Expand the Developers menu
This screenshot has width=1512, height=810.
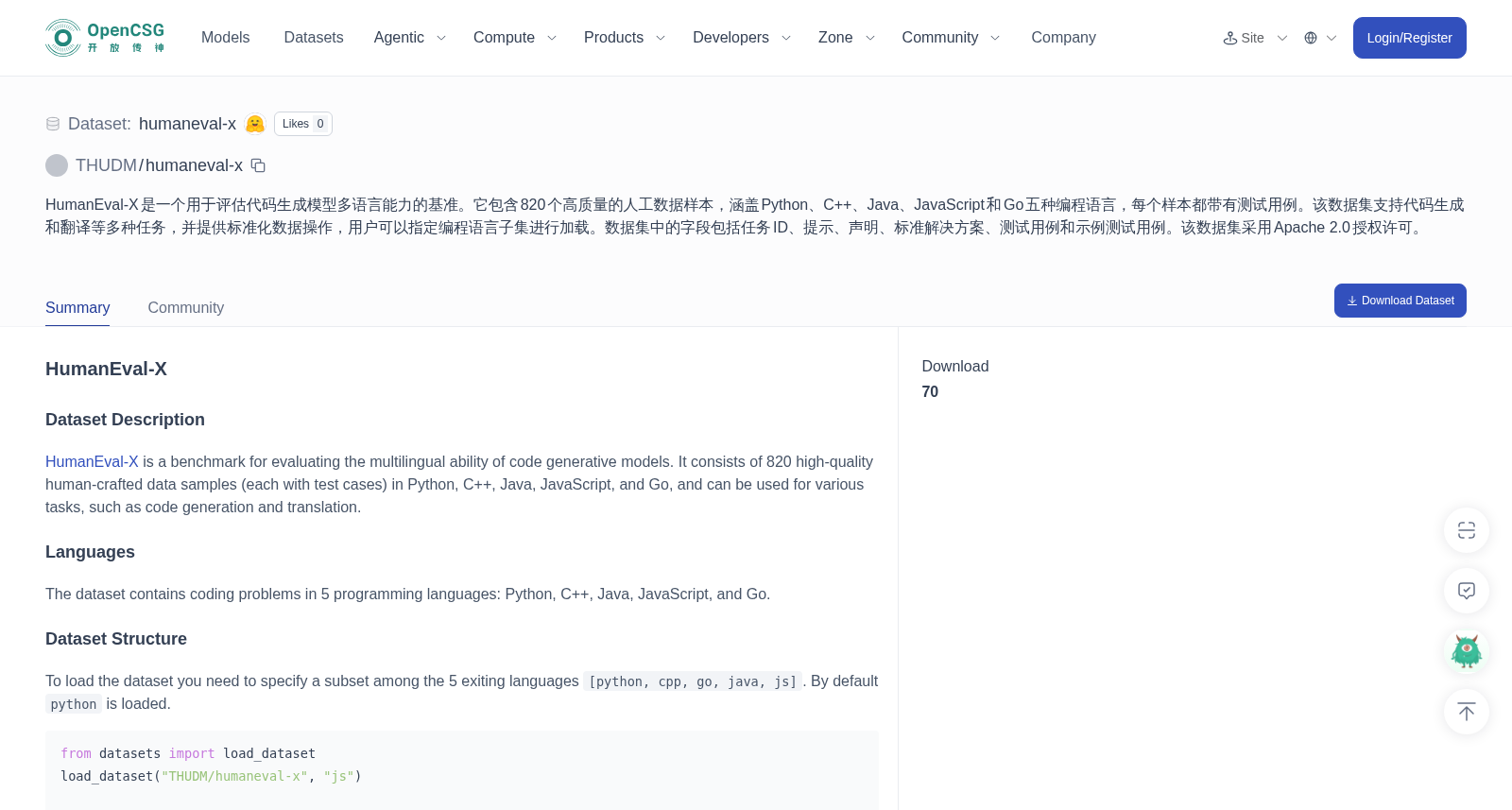point(741,38)
